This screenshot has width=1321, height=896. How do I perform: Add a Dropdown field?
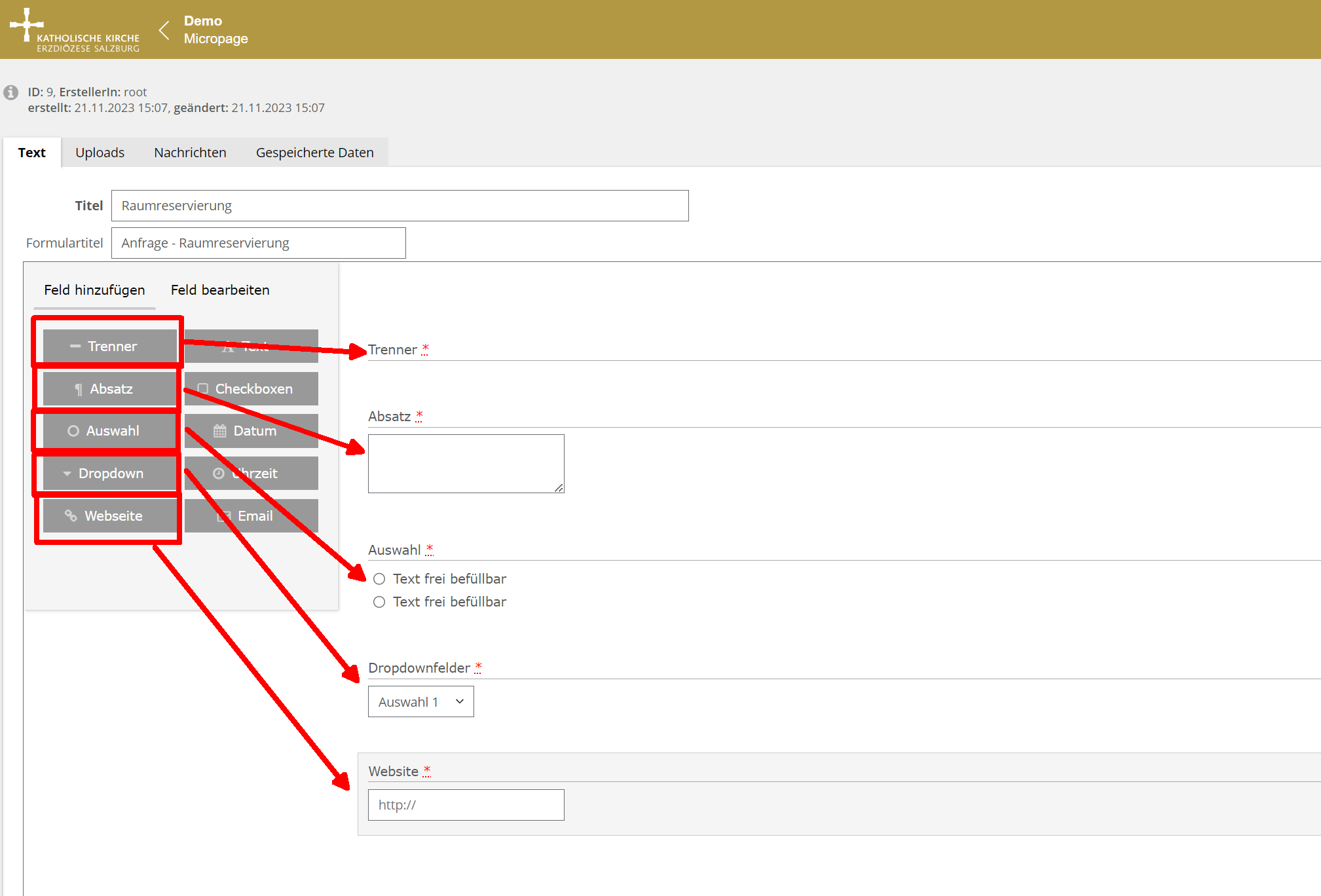(x=109, y=473)
